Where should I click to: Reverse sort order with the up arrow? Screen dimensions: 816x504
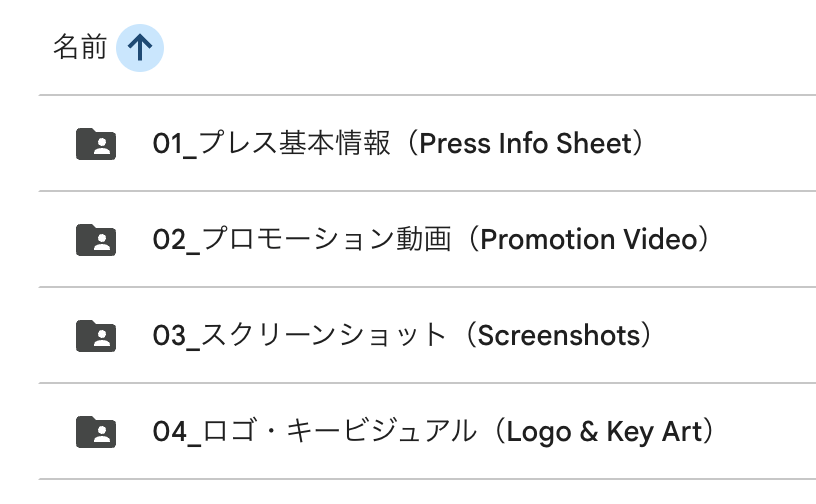140,48
